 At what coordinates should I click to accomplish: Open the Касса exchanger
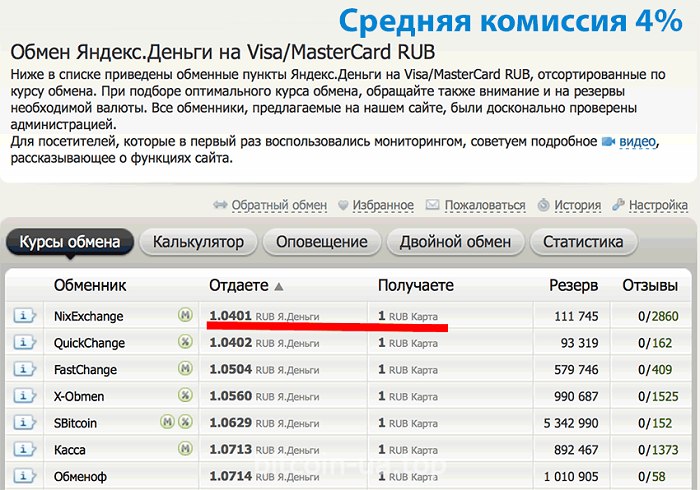tap(70, 450)
